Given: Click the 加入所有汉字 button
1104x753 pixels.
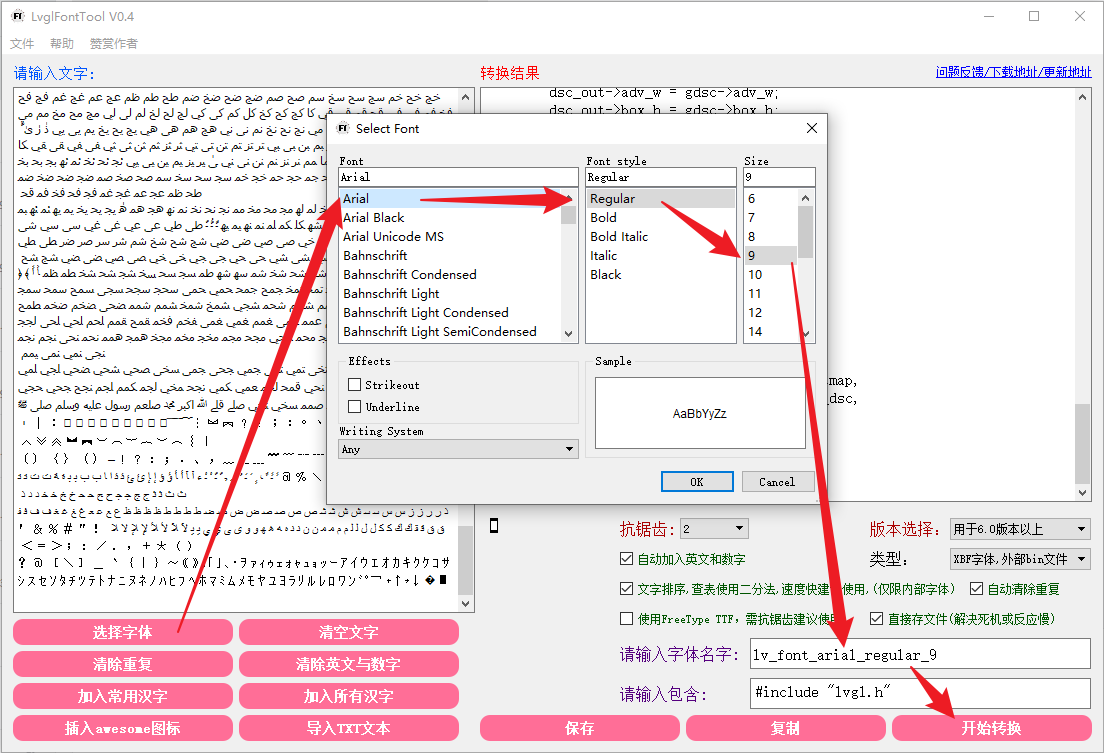Looking at the screenshot, I should point(349,696).
